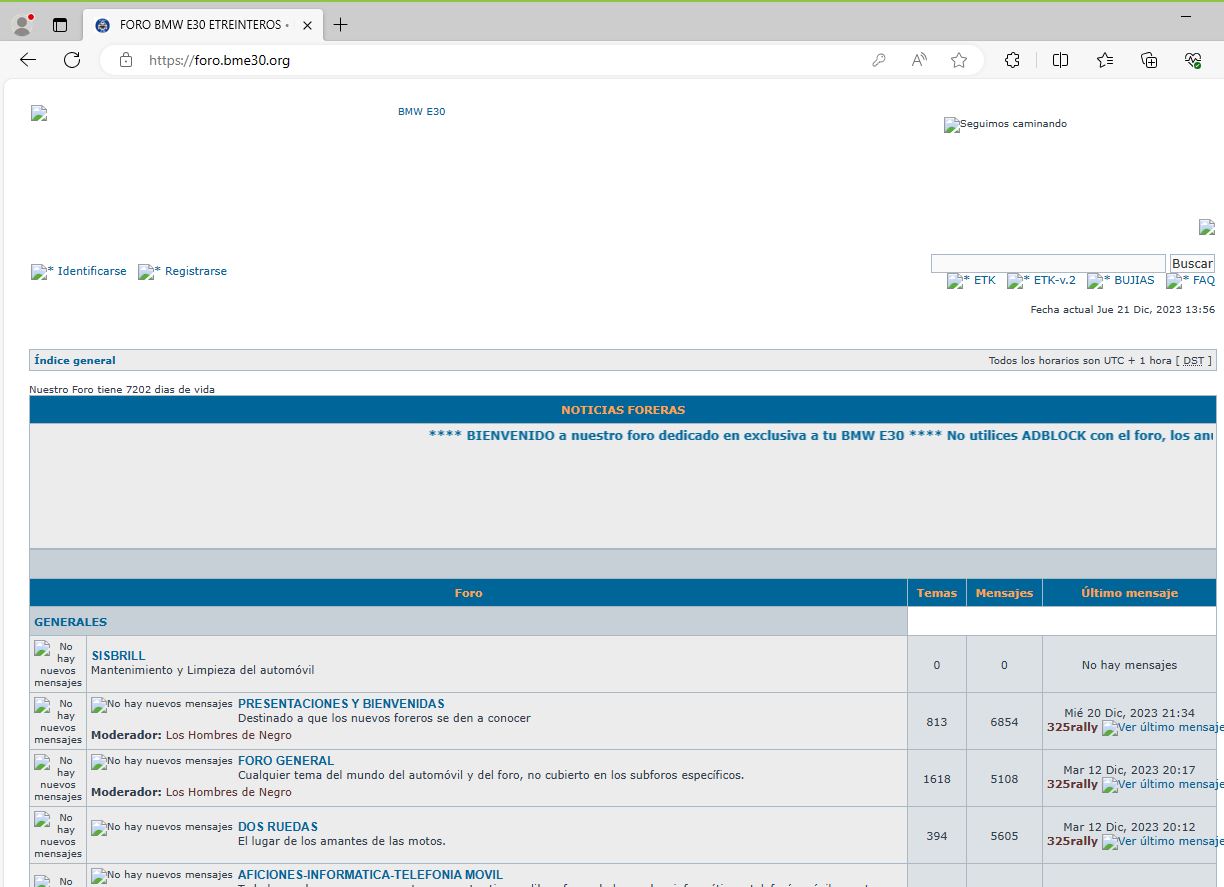The height and width of the screenshot is (887, 1224).
Task: Open the FORO GENERAL forum
Action: [286, 761]
